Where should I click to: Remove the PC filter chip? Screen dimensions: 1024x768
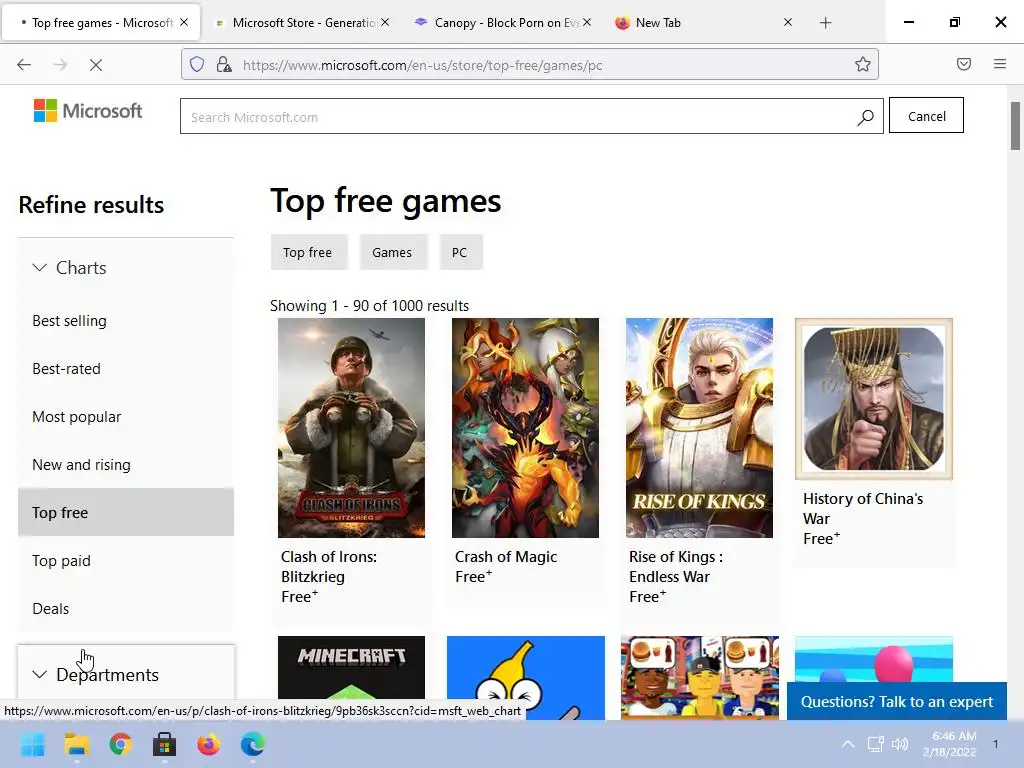(x=460, y=252)
